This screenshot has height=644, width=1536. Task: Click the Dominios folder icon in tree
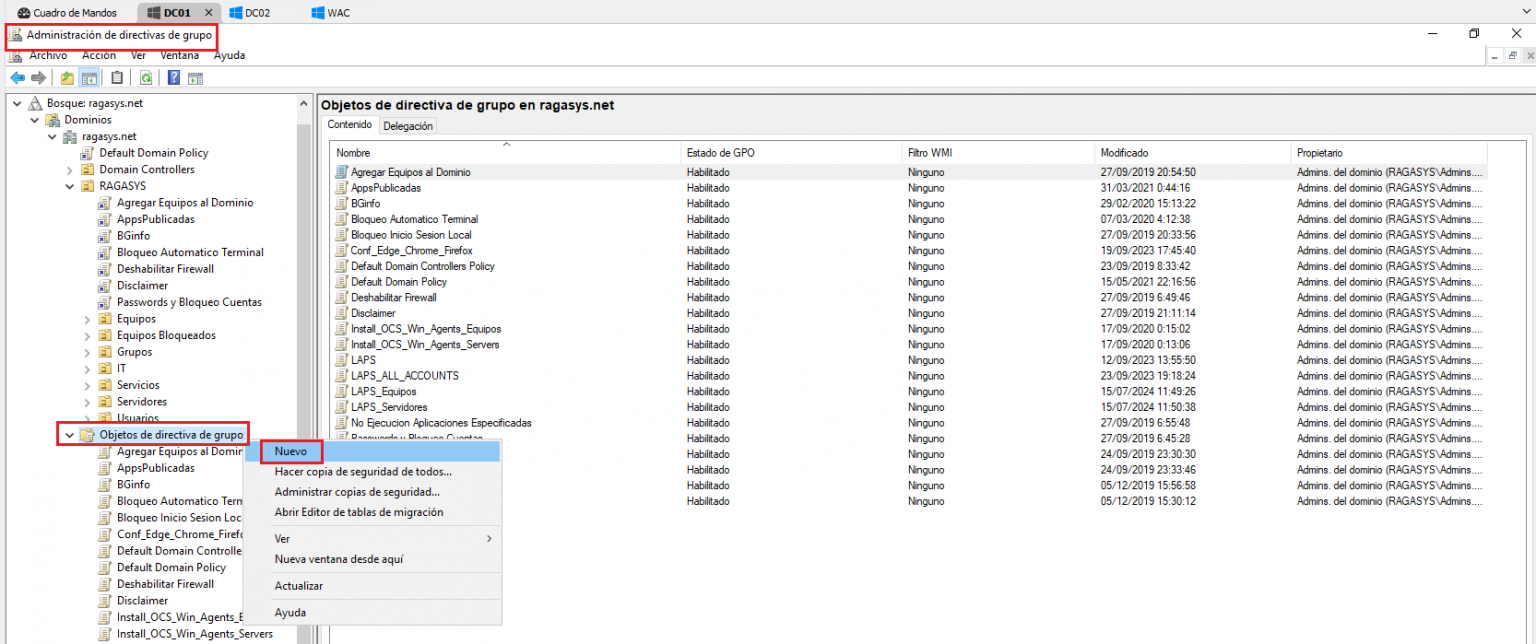click(x=52, y=120)
